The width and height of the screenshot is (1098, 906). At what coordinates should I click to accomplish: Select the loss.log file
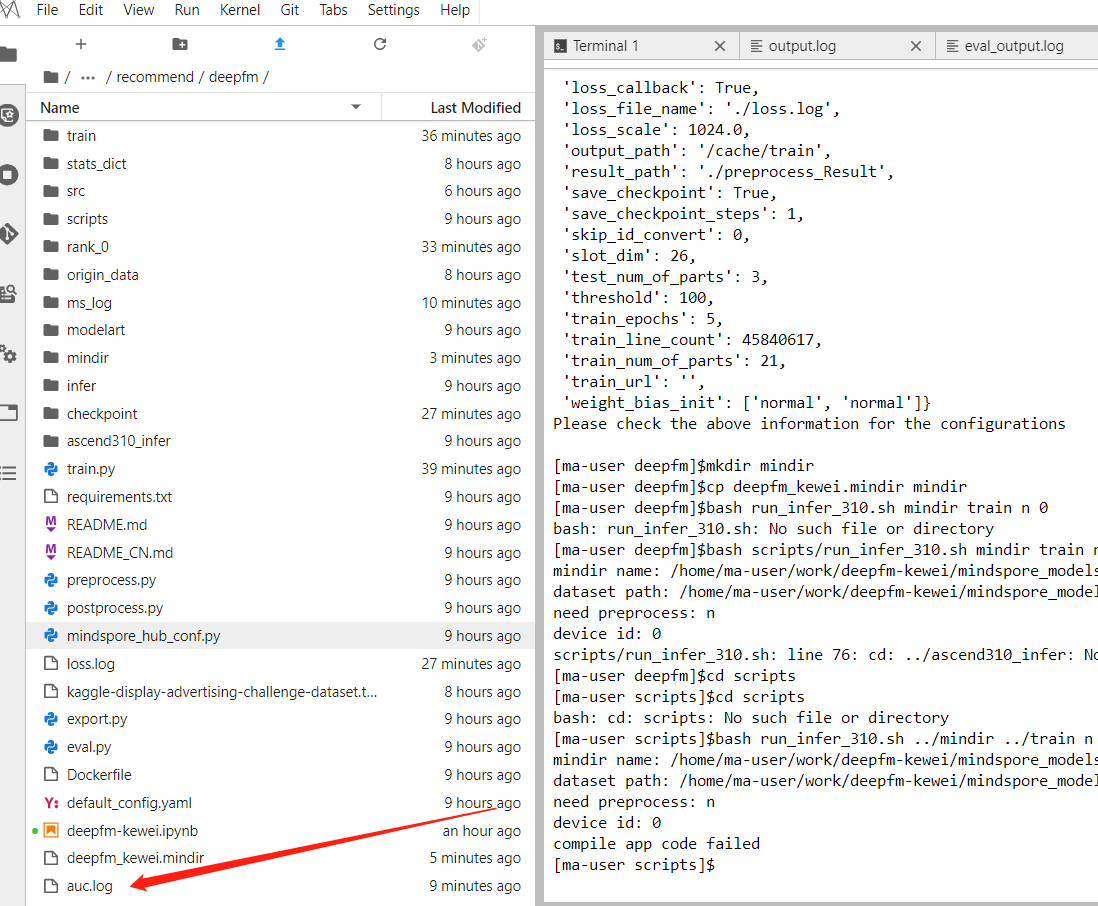(x=281, y=664)
